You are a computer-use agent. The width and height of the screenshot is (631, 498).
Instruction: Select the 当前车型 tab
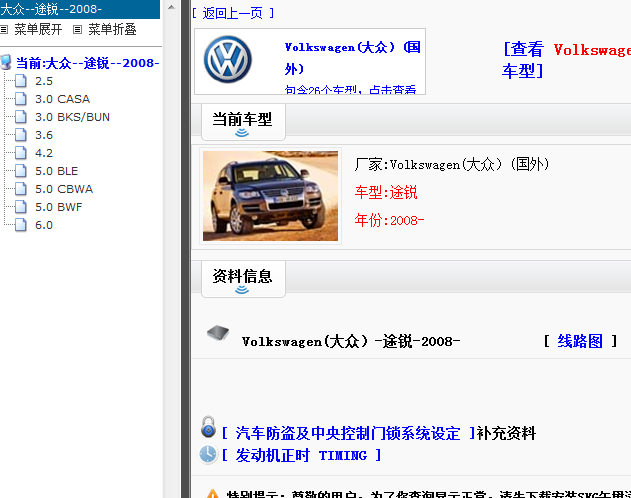(x=243, y=122)
